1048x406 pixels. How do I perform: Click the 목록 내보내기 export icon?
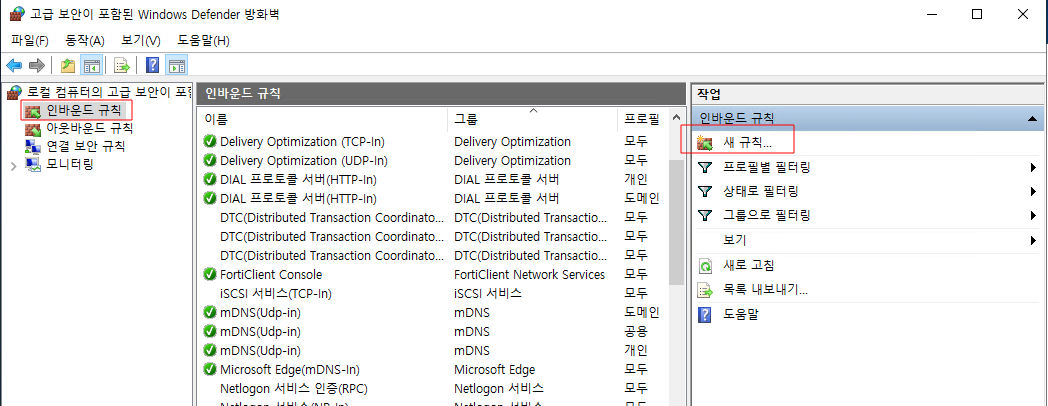[705, 290]
